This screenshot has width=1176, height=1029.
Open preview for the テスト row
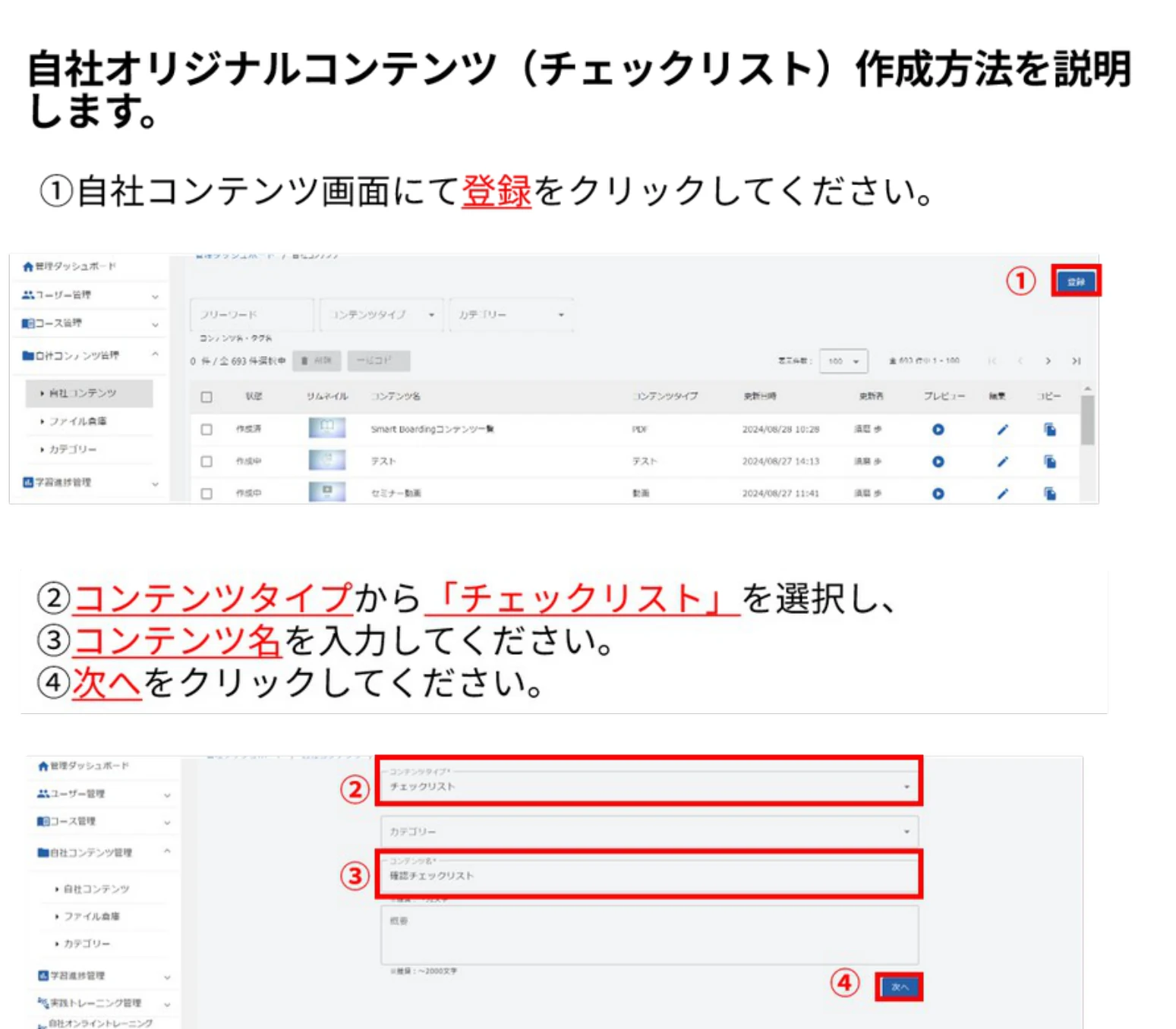(938, 461)
